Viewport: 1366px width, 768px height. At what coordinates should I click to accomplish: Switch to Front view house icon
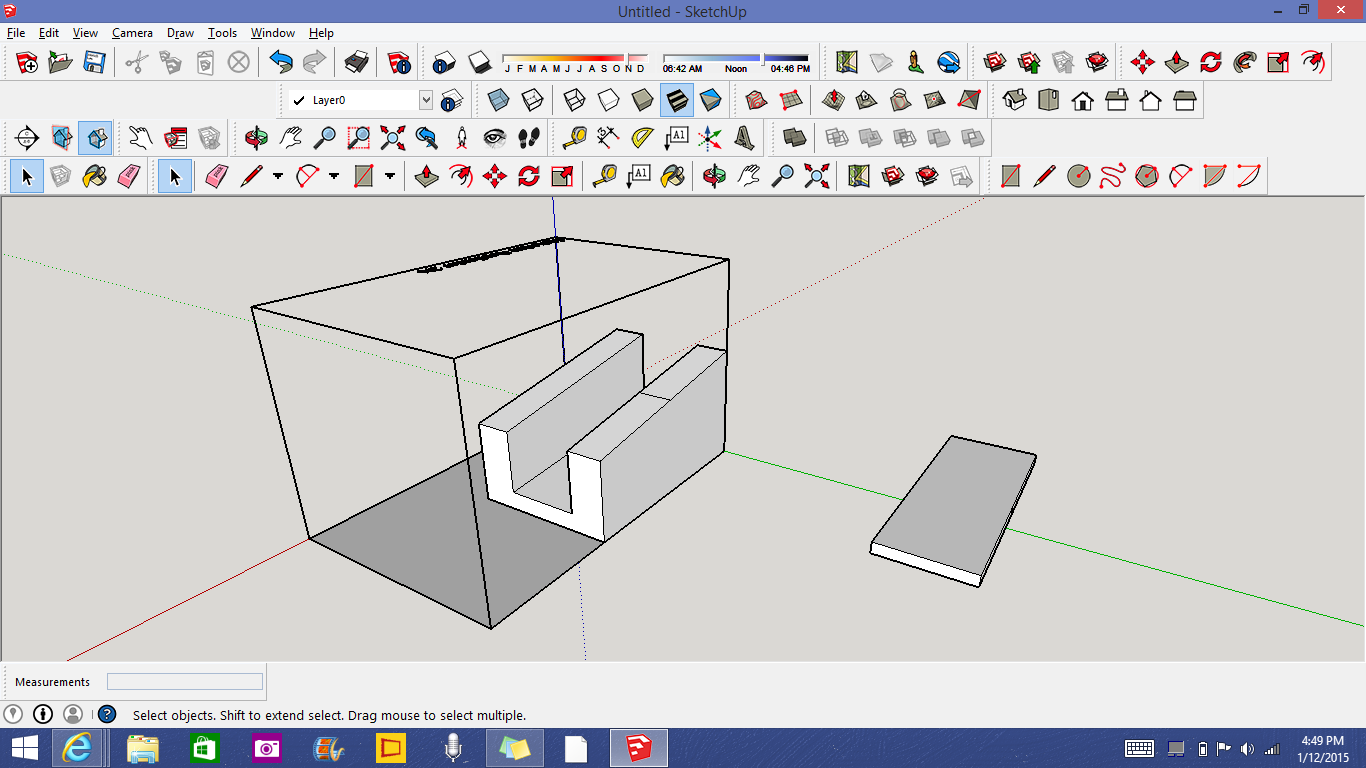coord(1083,100)
